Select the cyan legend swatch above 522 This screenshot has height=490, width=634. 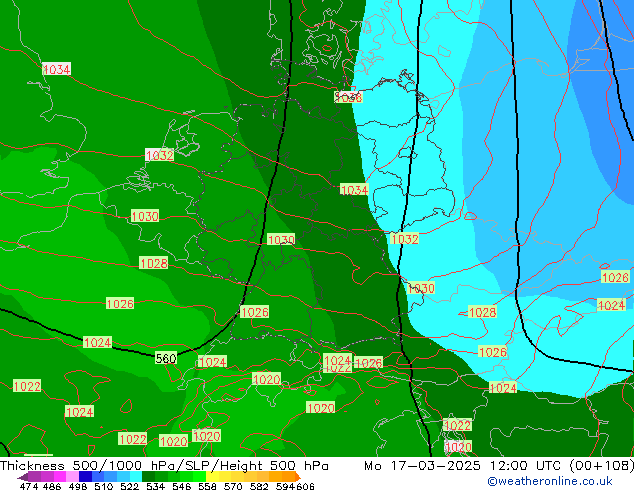(x=135, y=476)
